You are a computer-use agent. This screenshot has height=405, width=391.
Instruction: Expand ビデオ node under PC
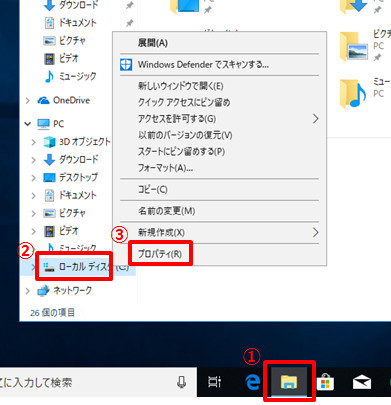[33, 231]
